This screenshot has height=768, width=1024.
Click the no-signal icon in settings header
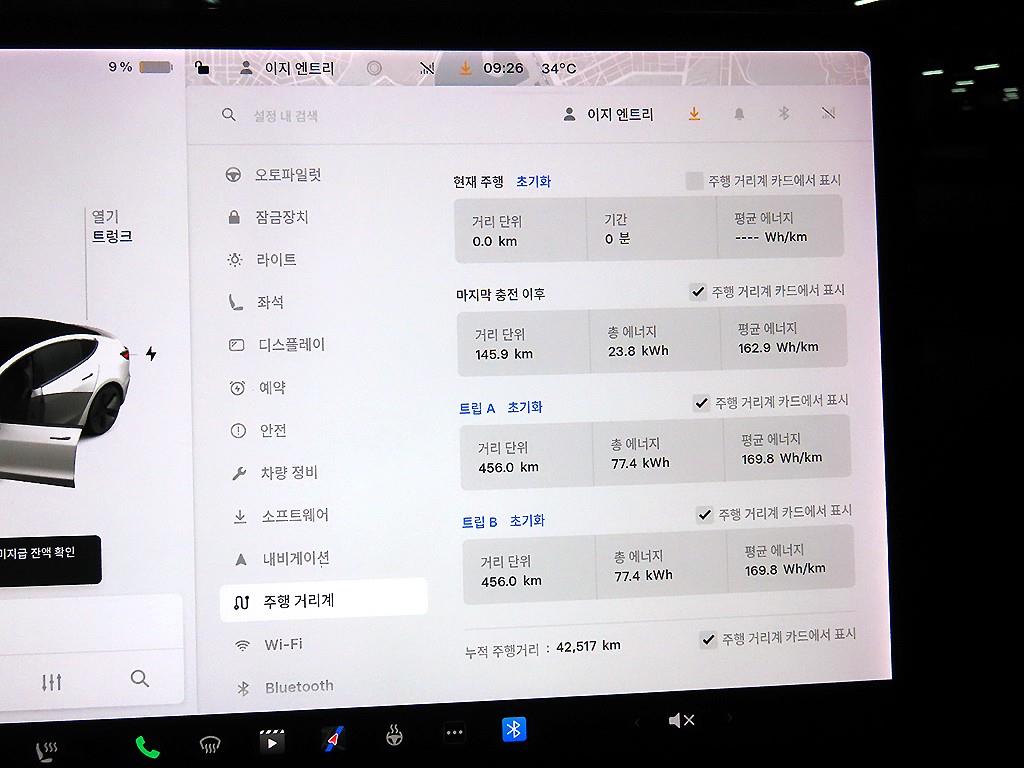tap(828, 114)
